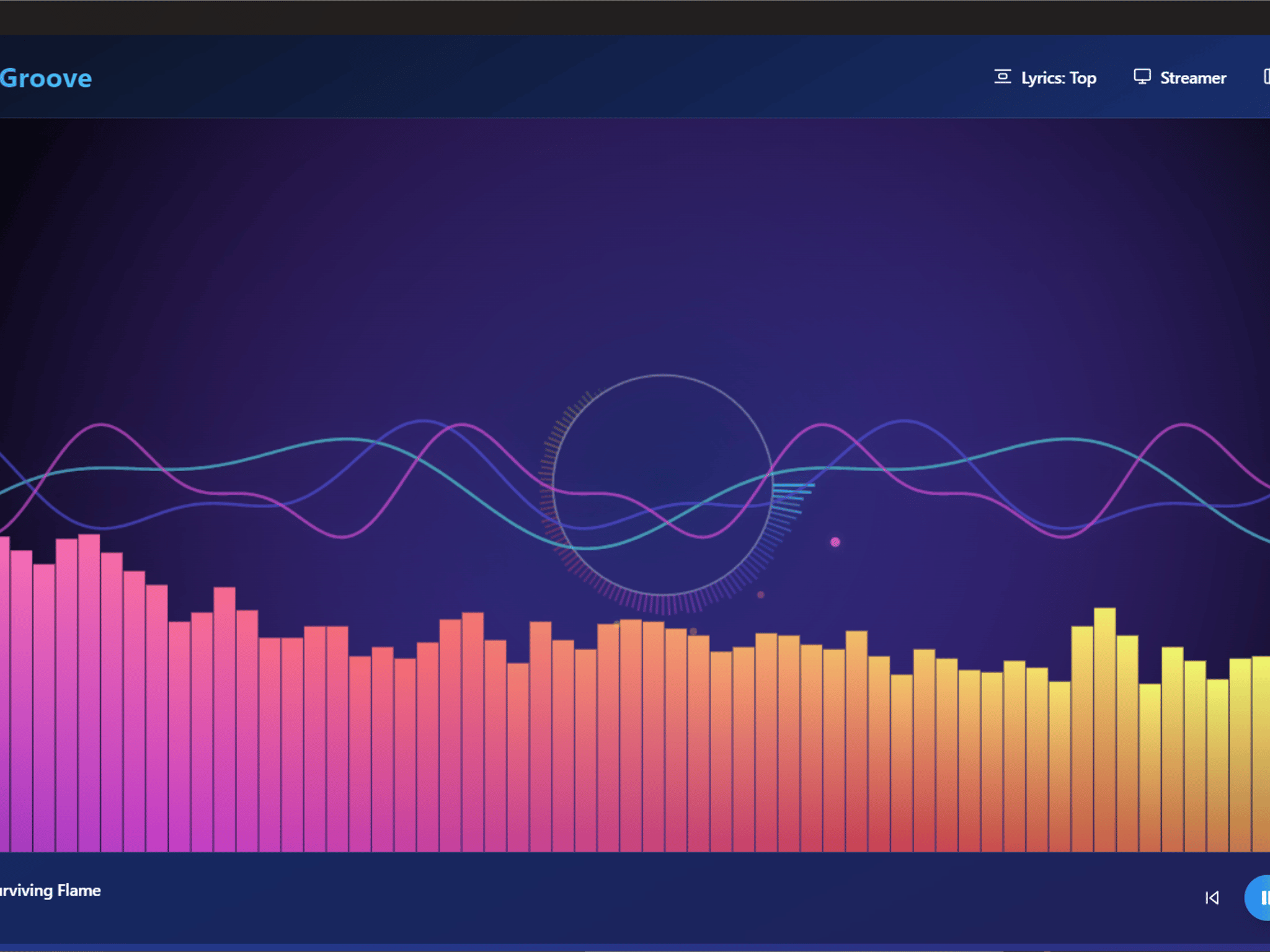
Task: Toggle the Lyrics: Top position button
Action: (1046, 77)
